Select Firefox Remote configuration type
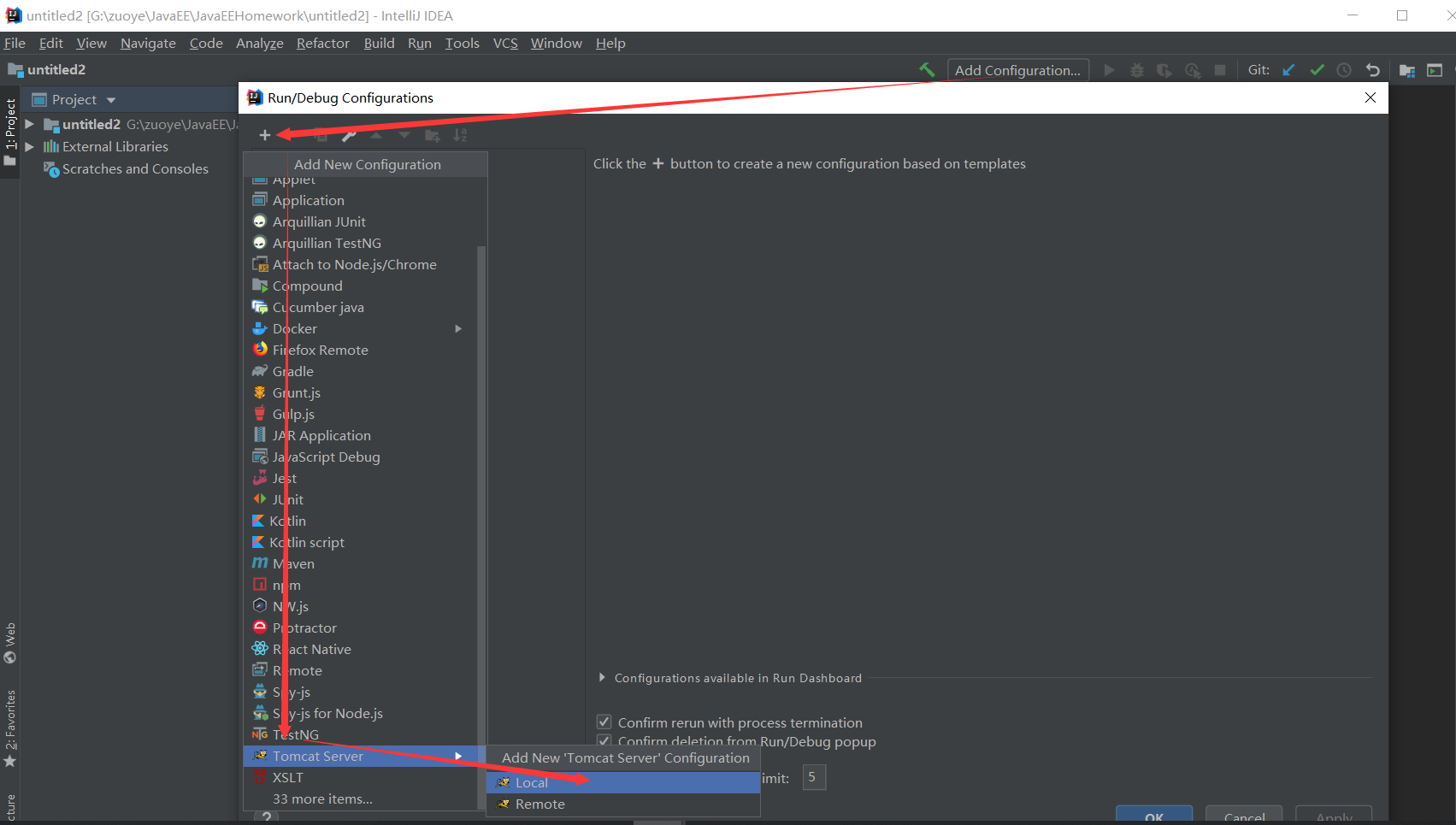Viewport: 1456px width, 825px height. 365,350
